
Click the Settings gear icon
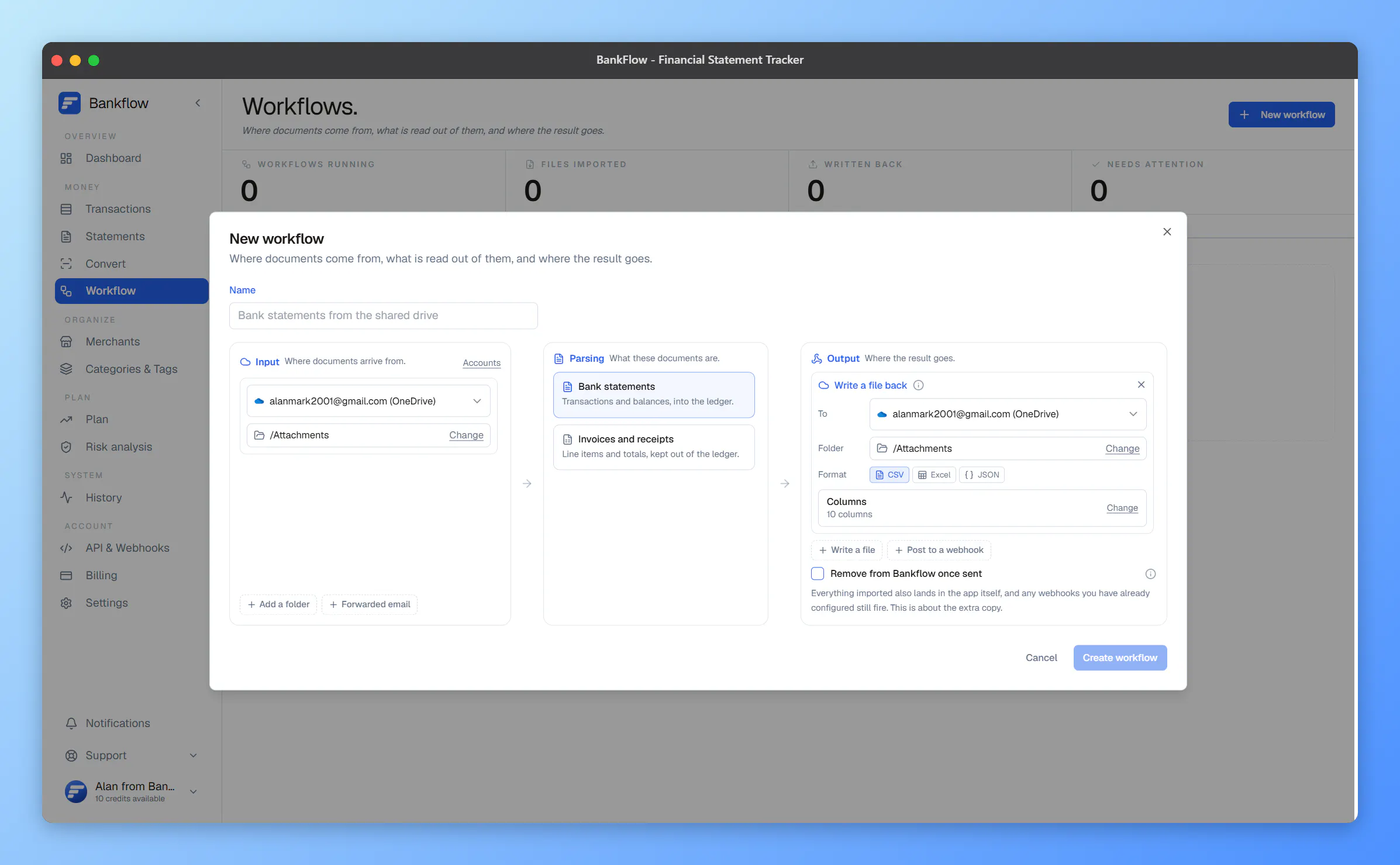(x=66, y=603)
